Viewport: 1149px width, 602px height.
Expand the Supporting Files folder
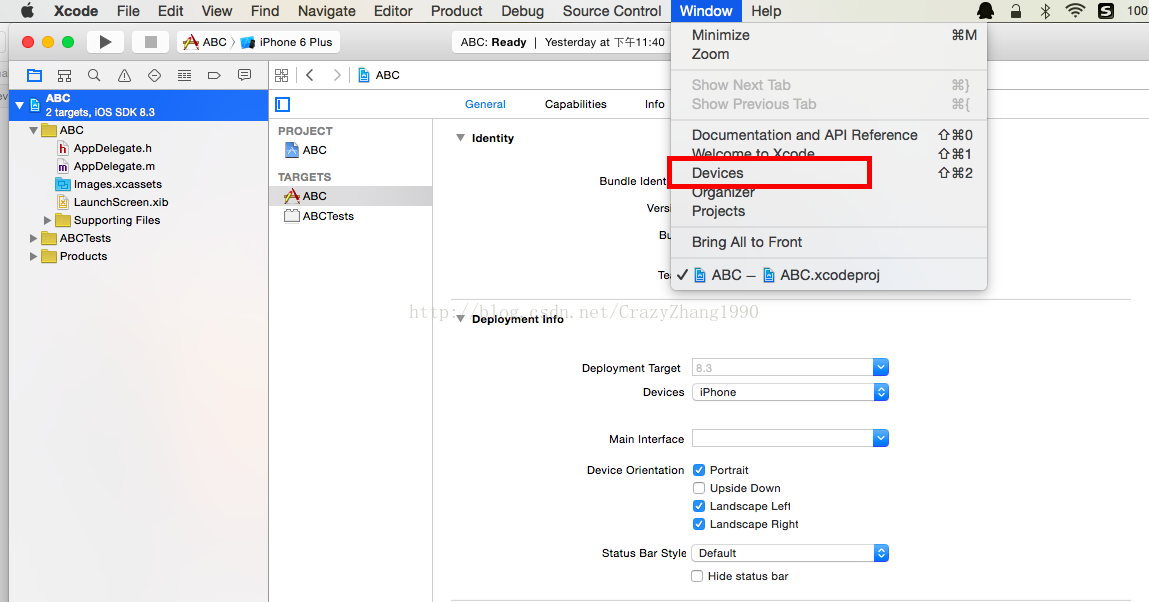click(47, 220)
